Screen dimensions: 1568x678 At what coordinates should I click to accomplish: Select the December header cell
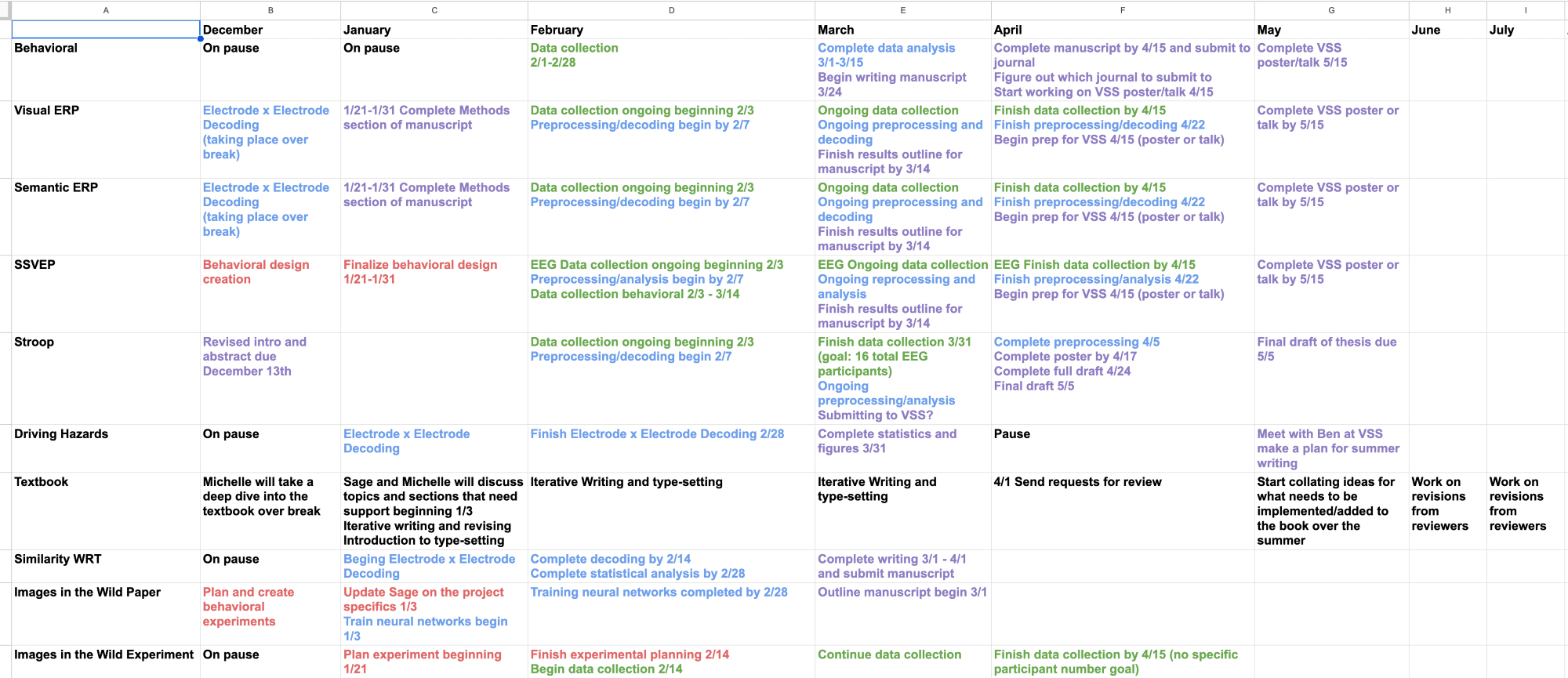pos(270,30)
